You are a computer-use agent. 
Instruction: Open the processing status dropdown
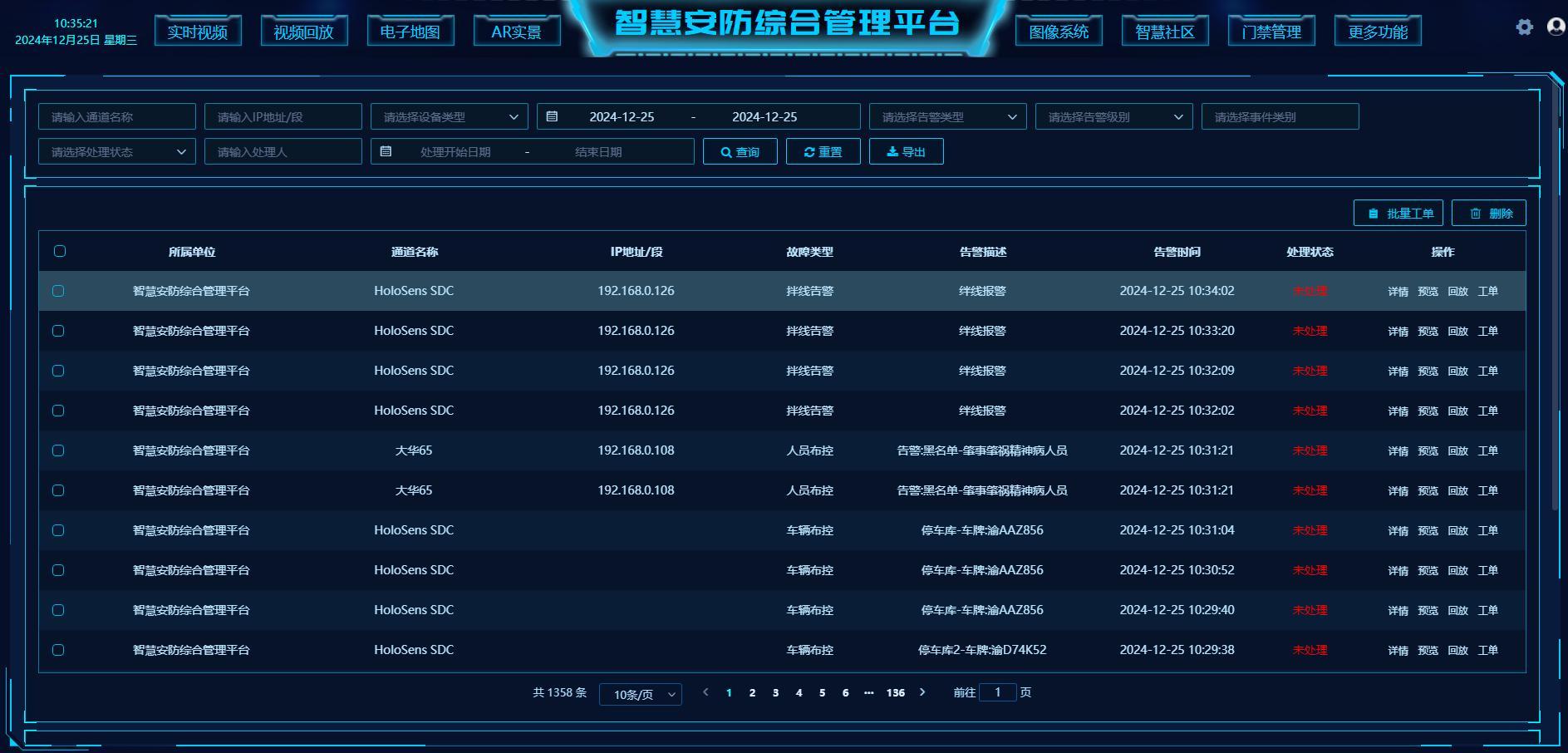click(117, 151)
